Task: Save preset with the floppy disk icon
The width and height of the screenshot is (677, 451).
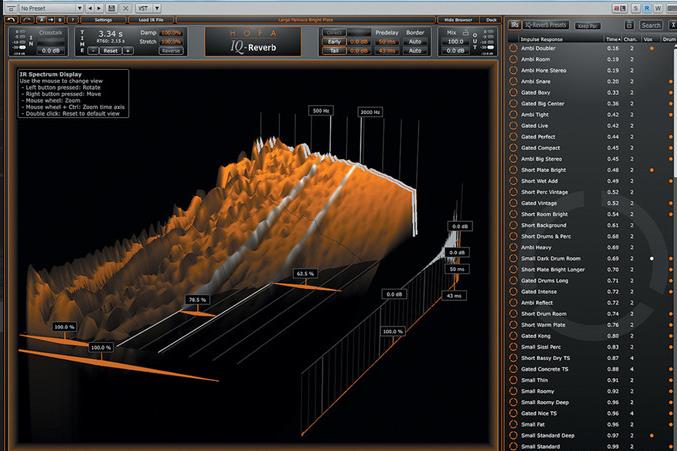Action: [x=111, y=8]
